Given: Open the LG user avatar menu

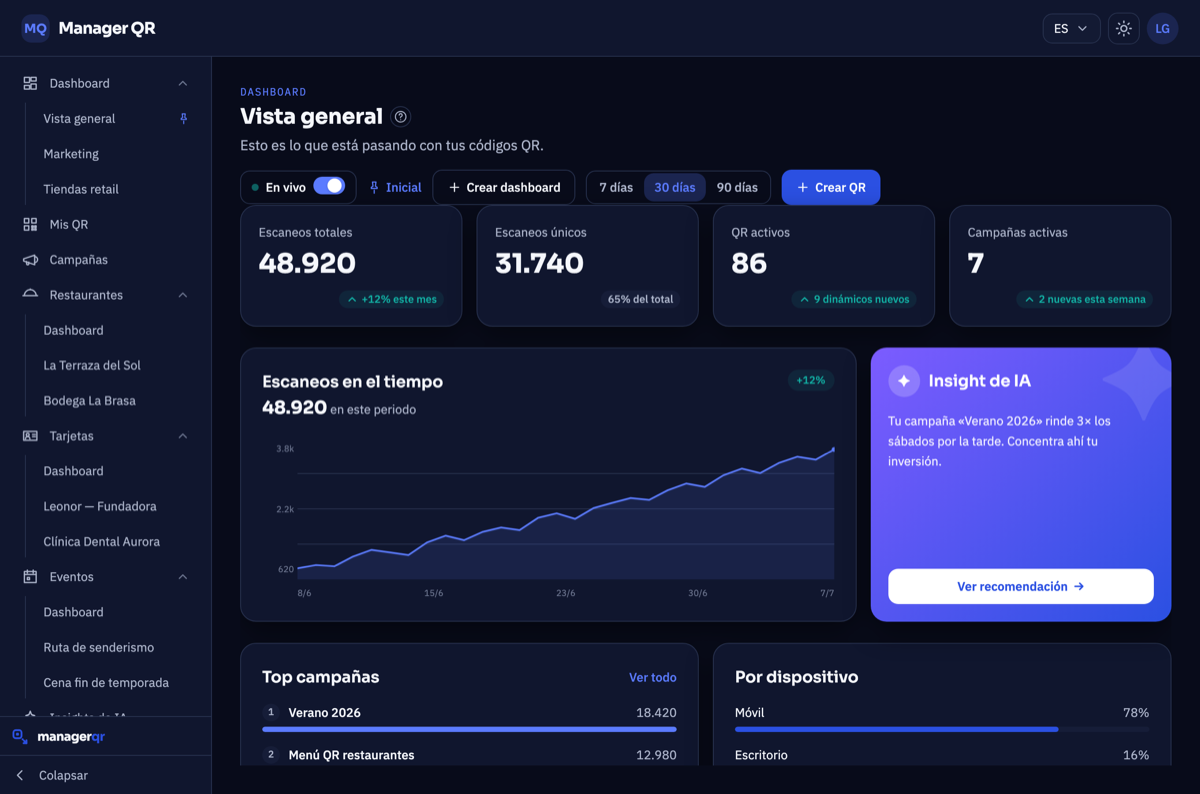Looking at the screenshot, I should (1163, 28).
